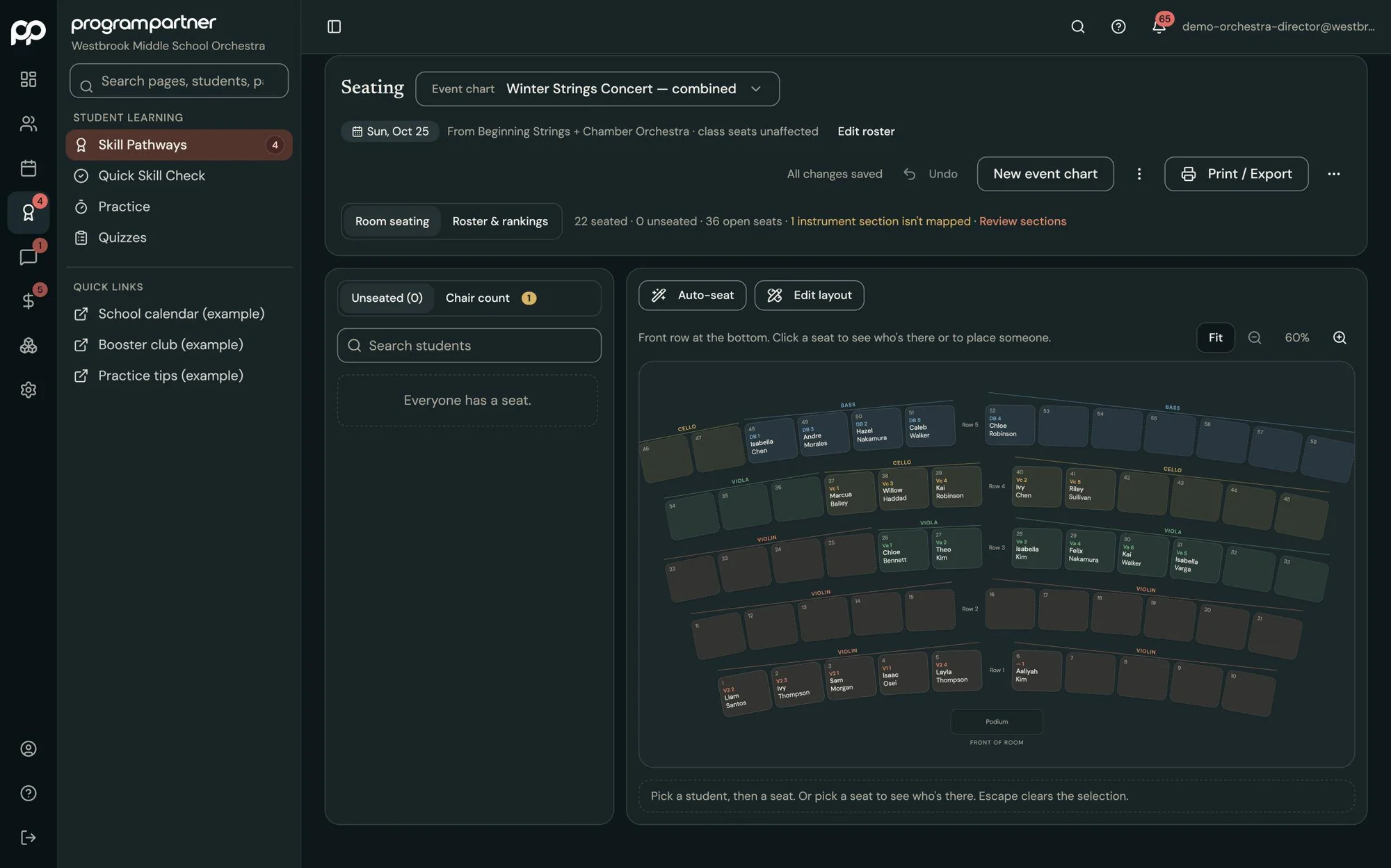Toggle the sidebar collapse icon
Viewport: 1391px width, 868px height.
pyautogui.click(x=334, y=26)
